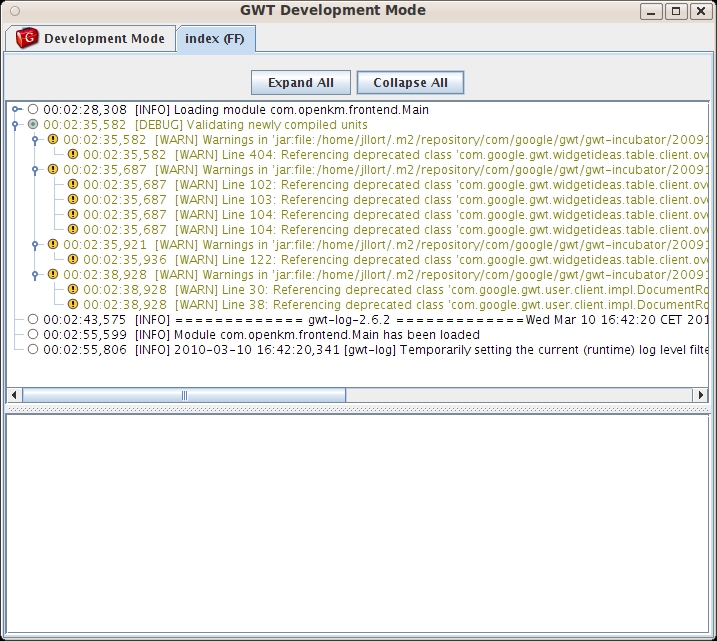Click the debug circle icon of Validating units row
Image resolution: width=717 pixels, height=641 pixels.
coord(33,124)
